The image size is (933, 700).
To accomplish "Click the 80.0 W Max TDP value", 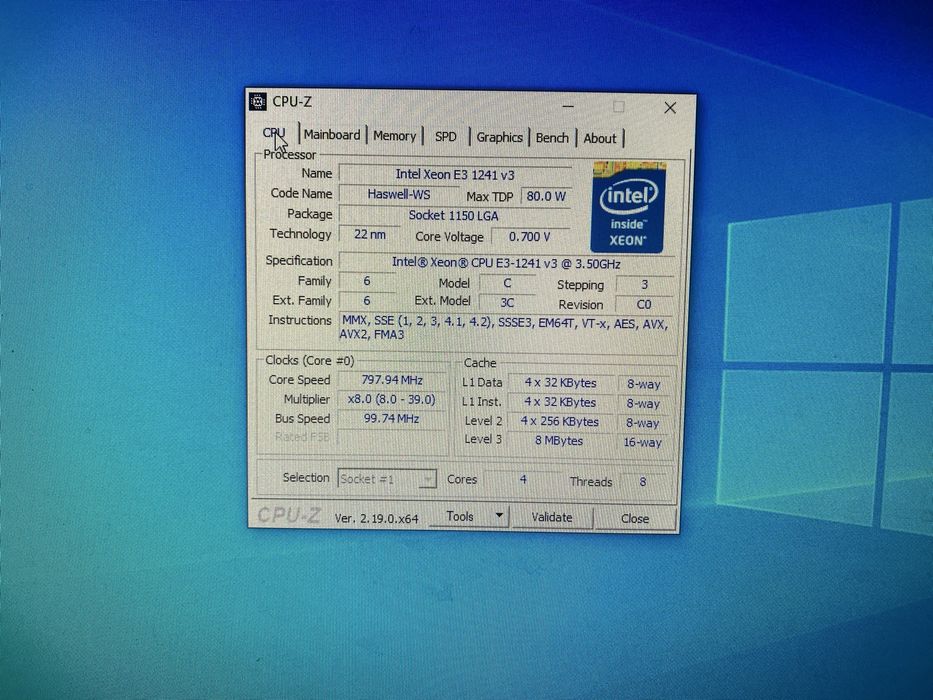I will pyautogui.click(x=546, y=196).
